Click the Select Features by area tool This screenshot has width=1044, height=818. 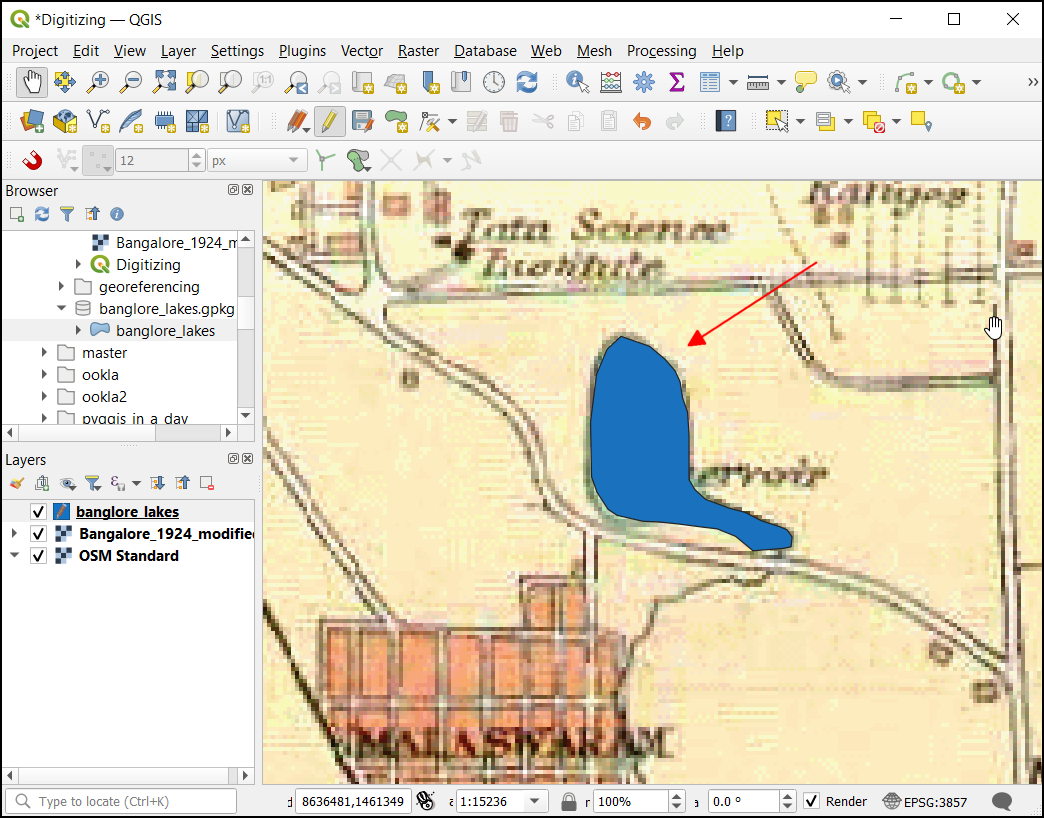tap(776, 122)
